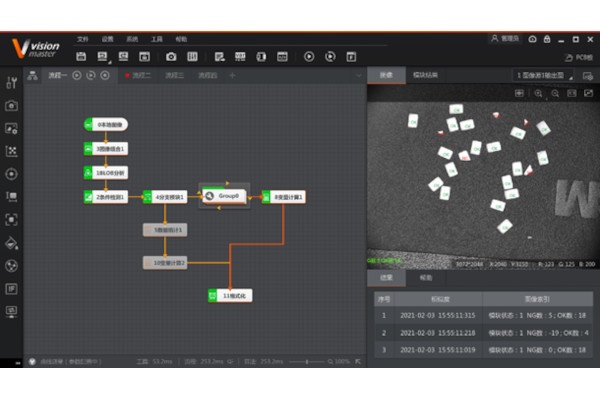Add a new flow with plus button
Image resolution: width=600 pixels, height=400 pixels.
pyautogui.click(x=233, y=75)
